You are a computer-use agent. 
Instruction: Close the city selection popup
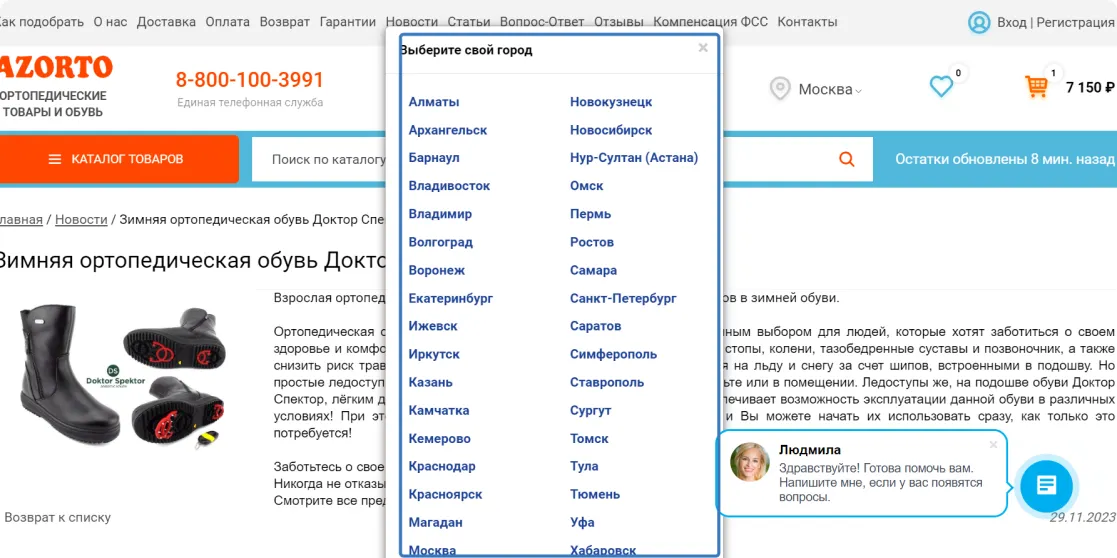[703, 48]
